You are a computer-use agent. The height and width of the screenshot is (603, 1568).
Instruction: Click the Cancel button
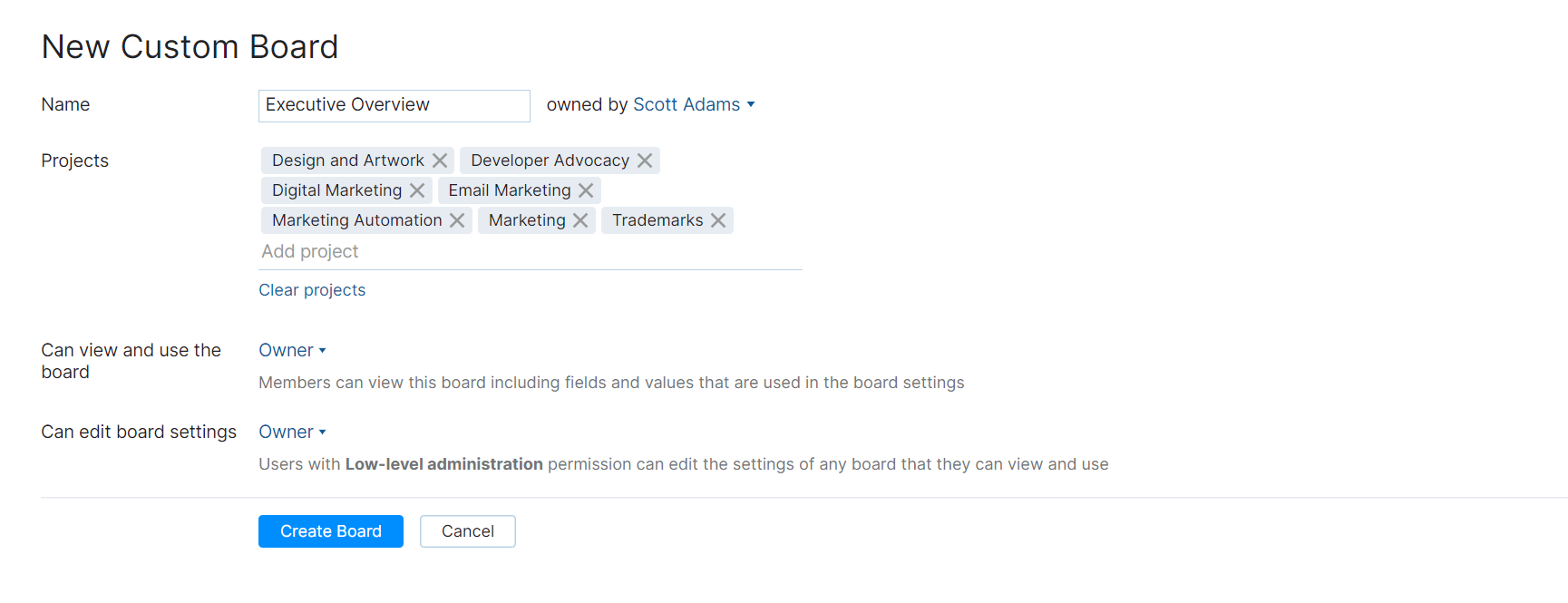point(467,530)
